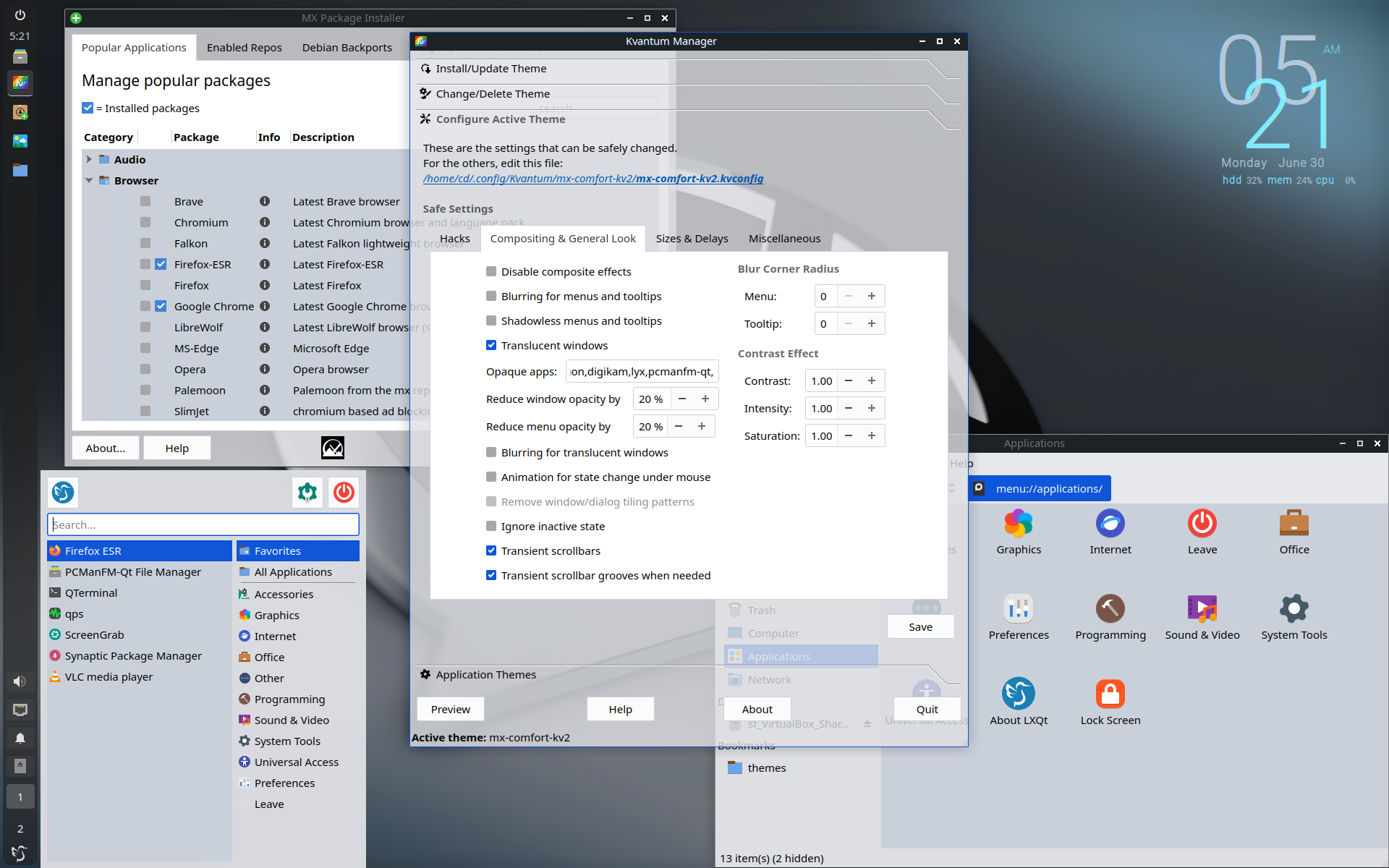This screenshot has width=1389, height=868.
Task: Click Help in MX Package Installer
Action: pyautogui.click(x=177, y=448)
